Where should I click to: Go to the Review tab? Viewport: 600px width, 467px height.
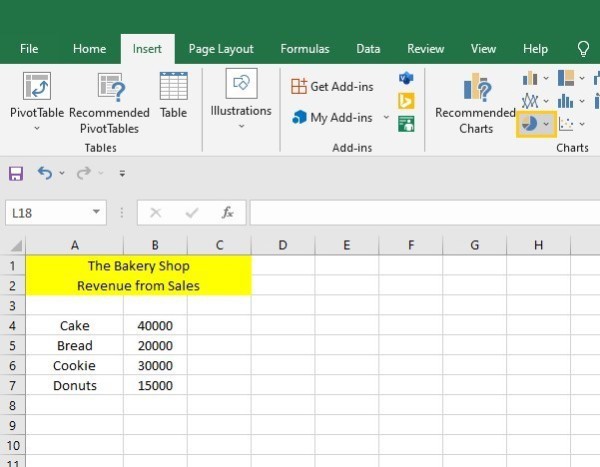coord(426,49)
